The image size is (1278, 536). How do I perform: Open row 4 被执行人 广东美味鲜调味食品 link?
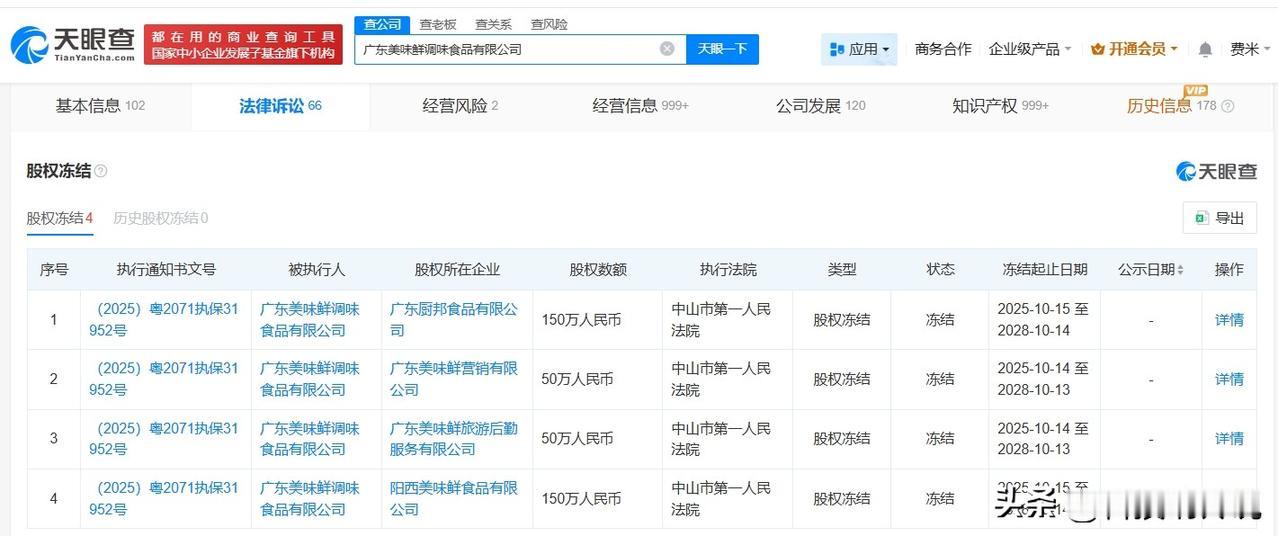309,498
